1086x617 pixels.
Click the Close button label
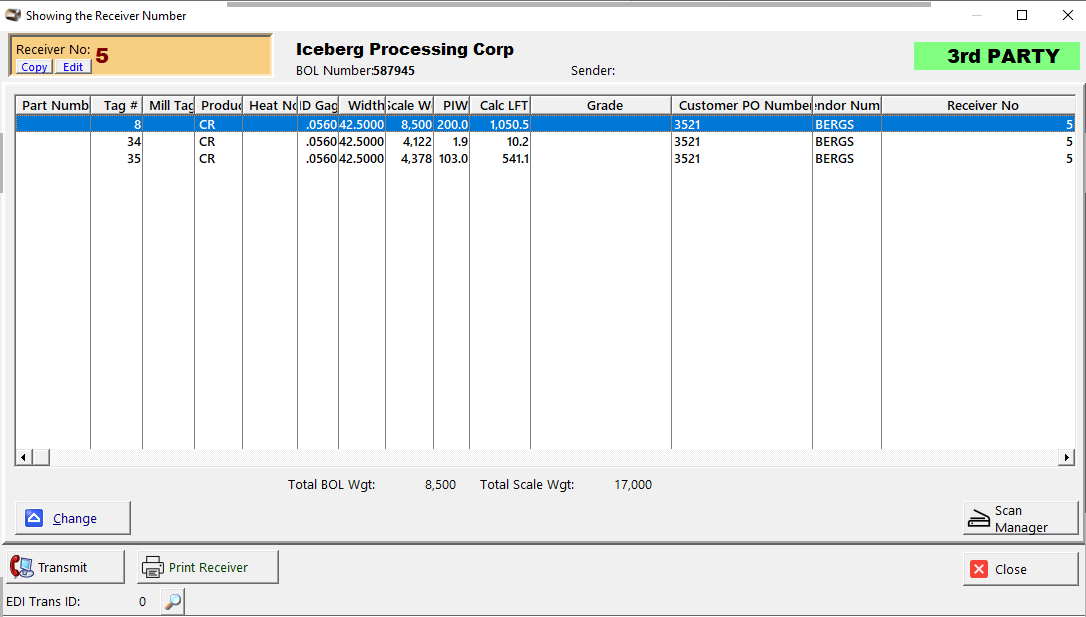pyautogui.click(x=1011, y=570)
